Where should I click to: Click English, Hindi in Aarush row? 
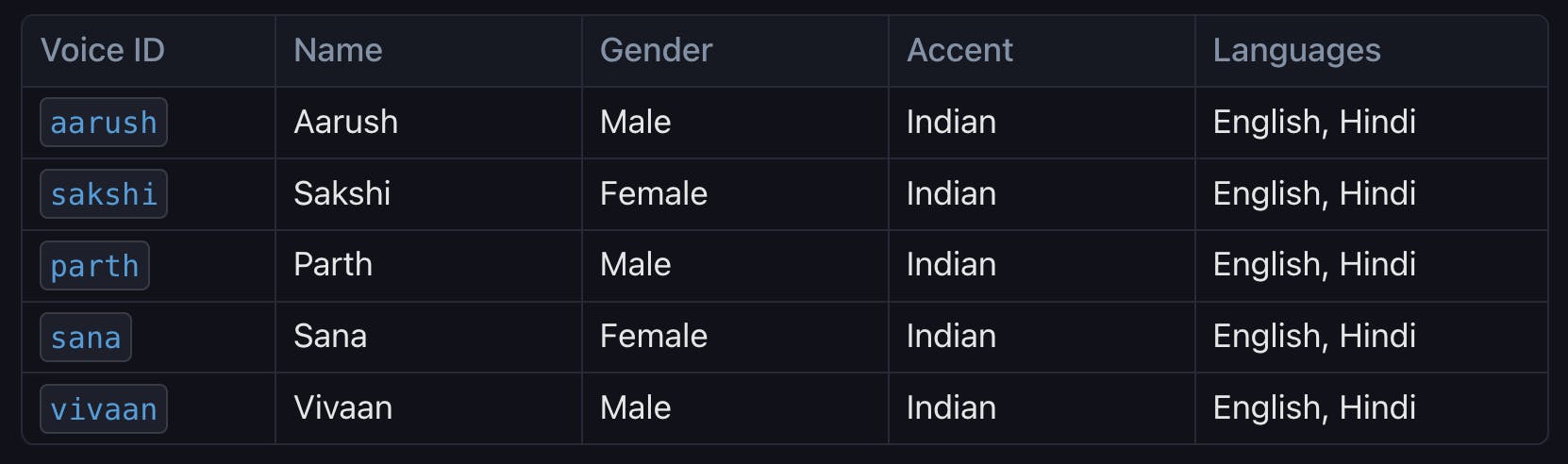point(1314,122)
